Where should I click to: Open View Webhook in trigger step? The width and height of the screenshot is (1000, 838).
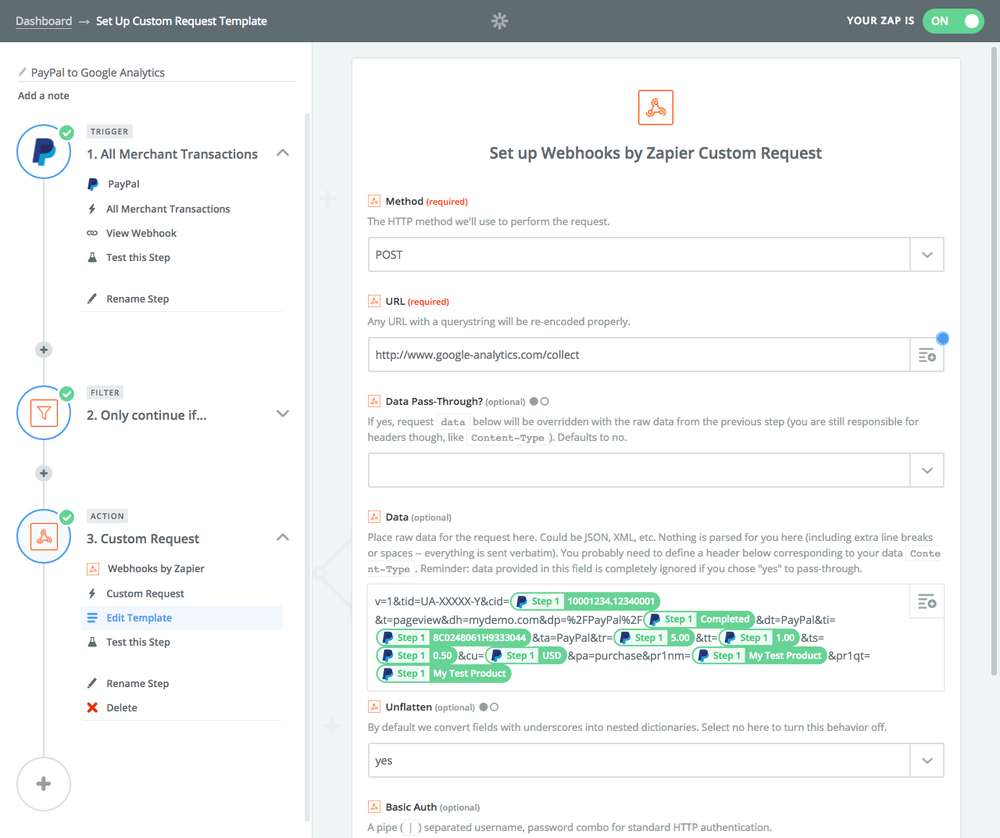141,233
